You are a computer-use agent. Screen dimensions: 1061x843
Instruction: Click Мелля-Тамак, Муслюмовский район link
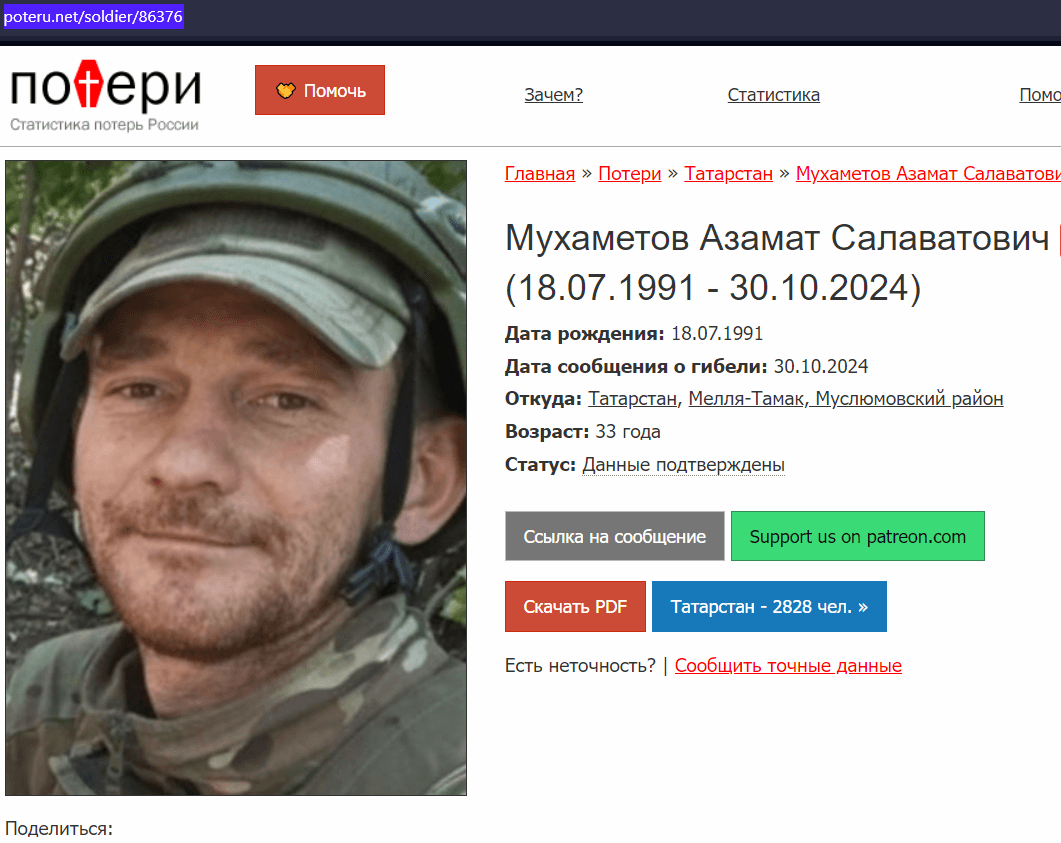[845, 398]
